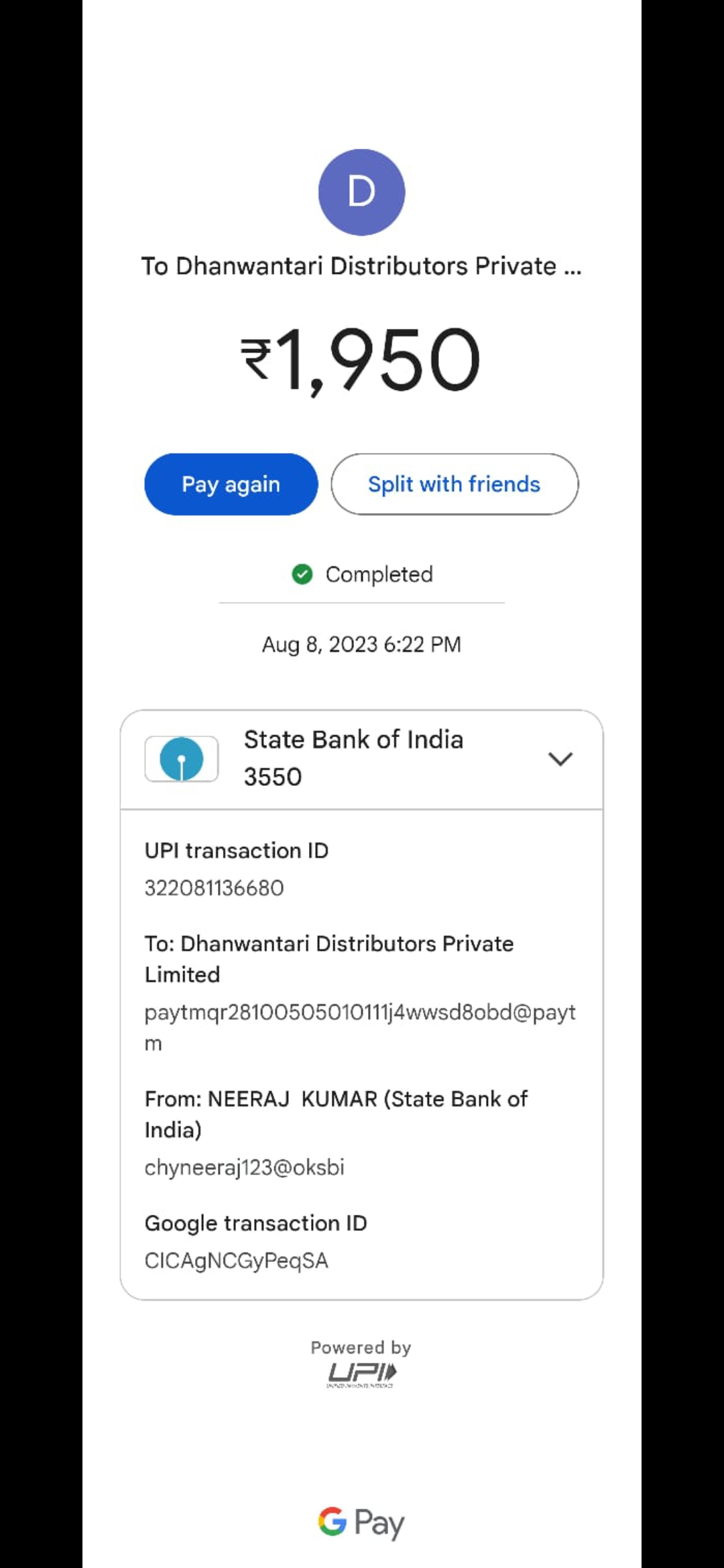
Task: Tap the purple D recipient avatar
Action: [361, 192]
